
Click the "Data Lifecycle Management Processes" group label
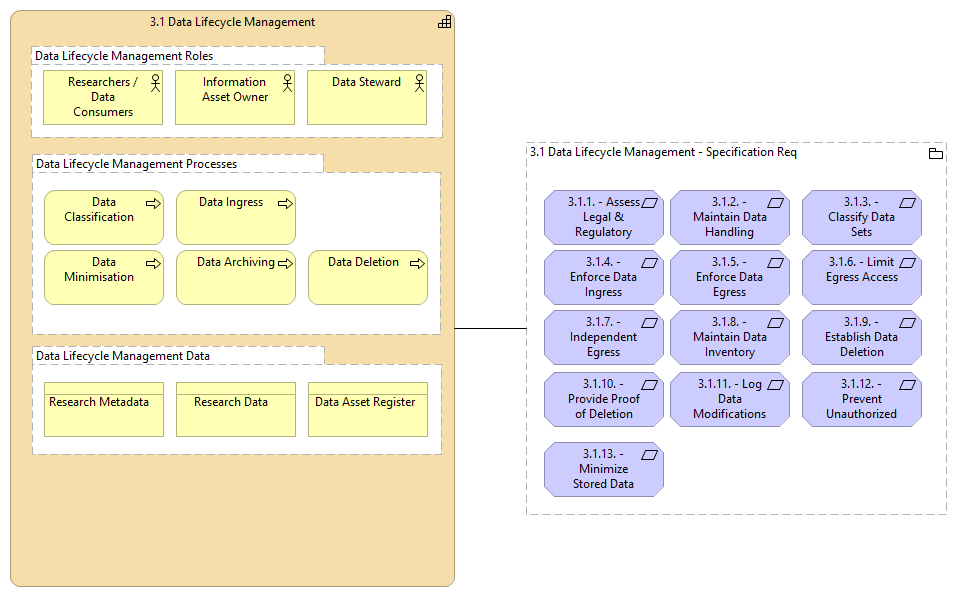tap(136, 164)
